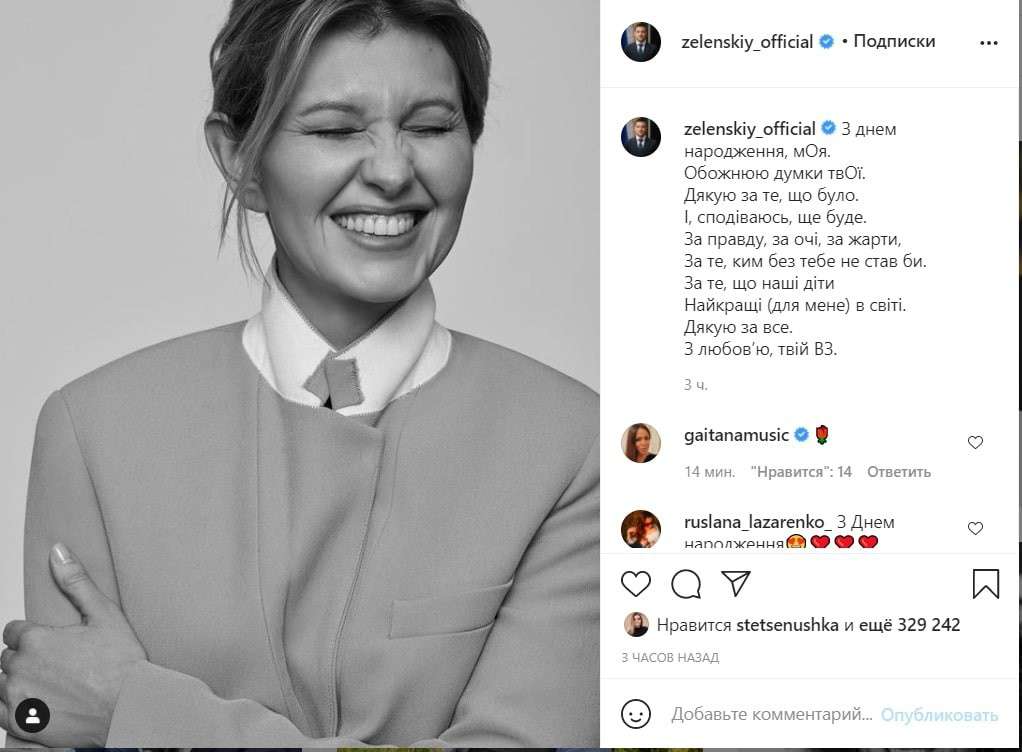This screenshot has width=1022, height=752.
Task: Like gaitanamusic's comment with the heart
Action: [x=975, y=442]
